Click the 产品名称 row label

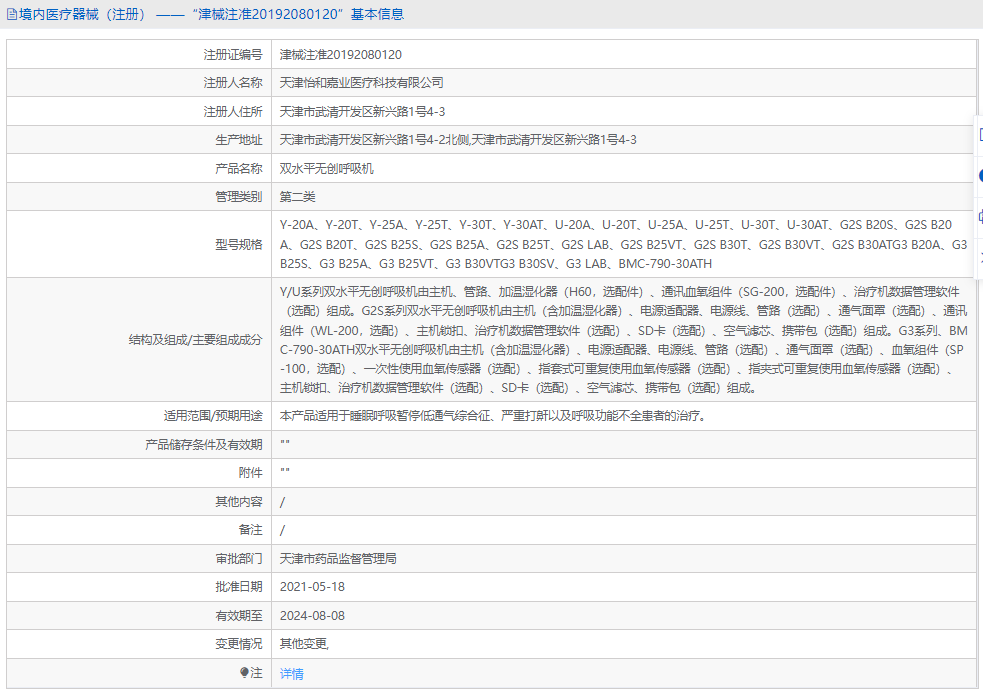(x=238, y=169)
